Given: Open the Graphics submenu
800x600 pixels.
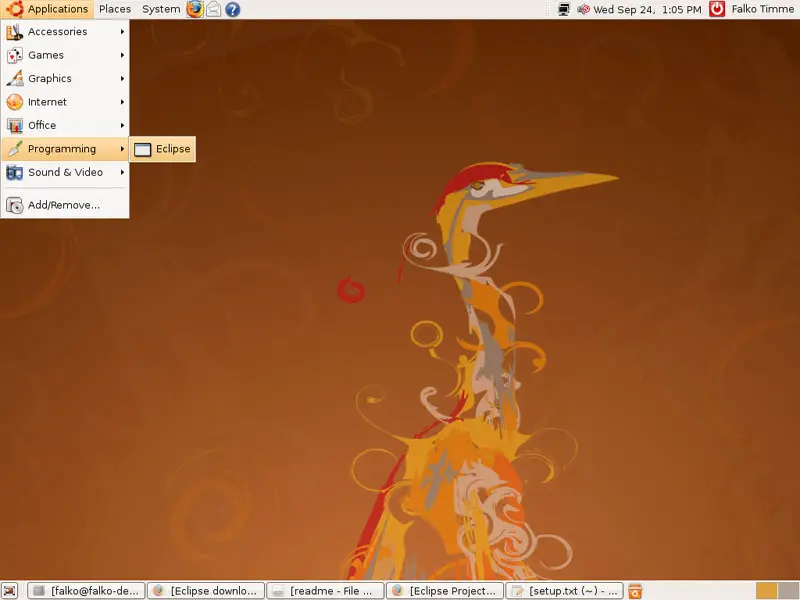Looking at the screenshot, I should (65, 79).
